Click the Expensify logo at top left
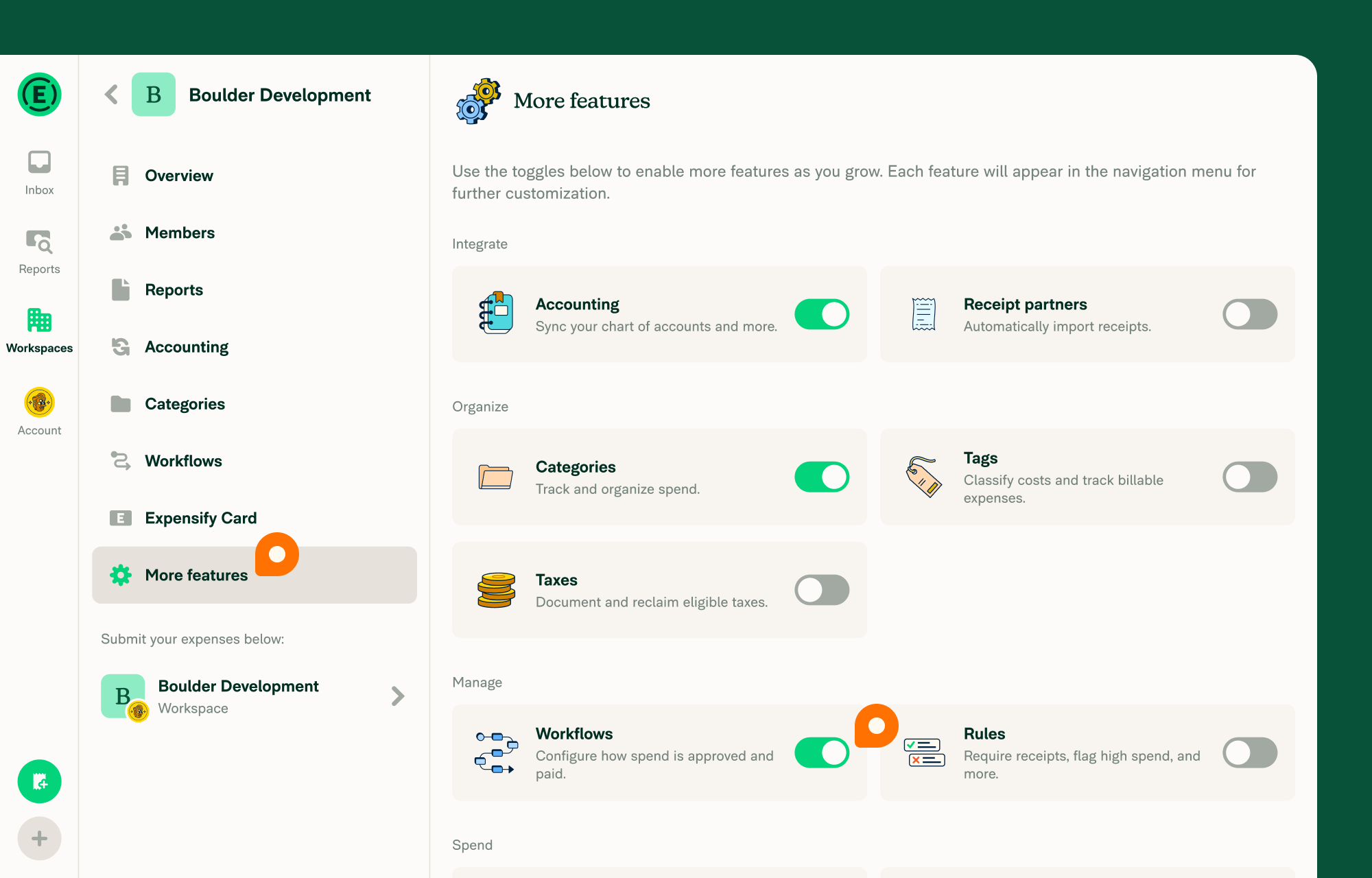The image size is (1372, 878). click(39, 95)
